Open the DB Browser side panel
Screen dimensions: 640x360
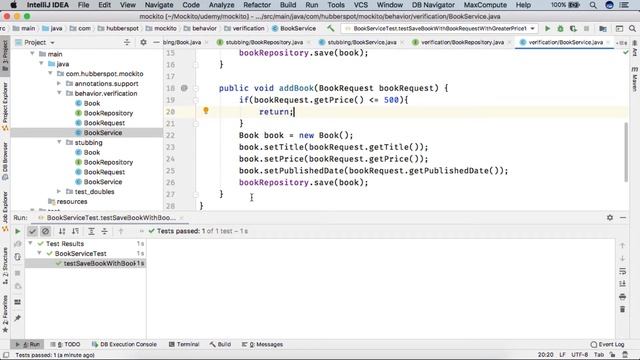click(5, 162)
